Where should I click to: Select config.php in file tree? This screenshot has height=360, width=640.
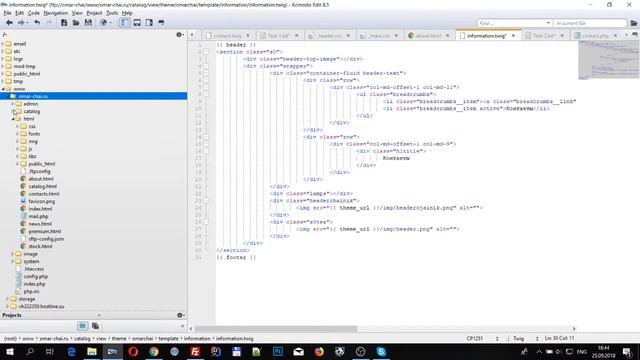tap(36, 276)
